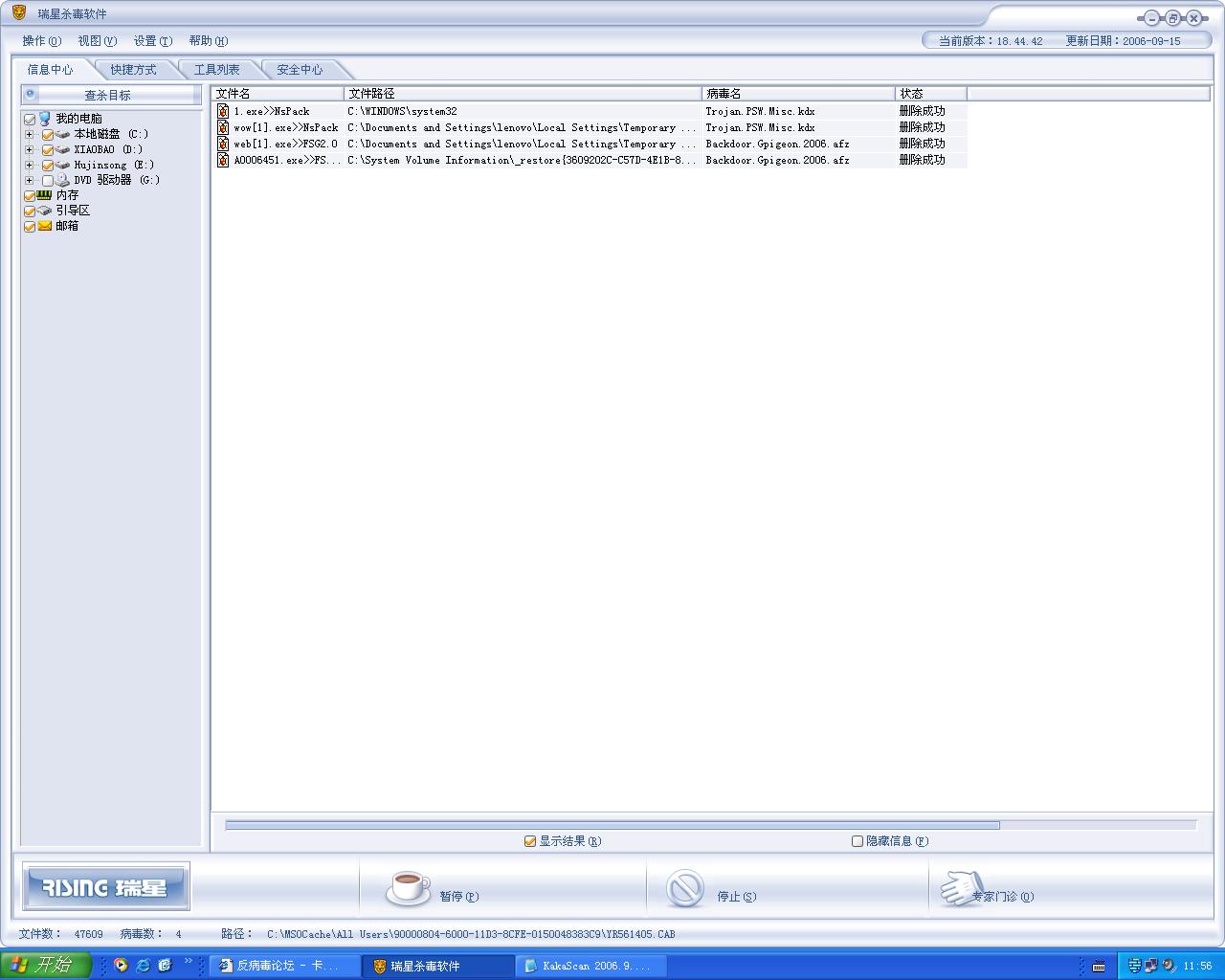Uncheck the 邮箱 checkbox
1225x980 pixels.
(30, 227)
